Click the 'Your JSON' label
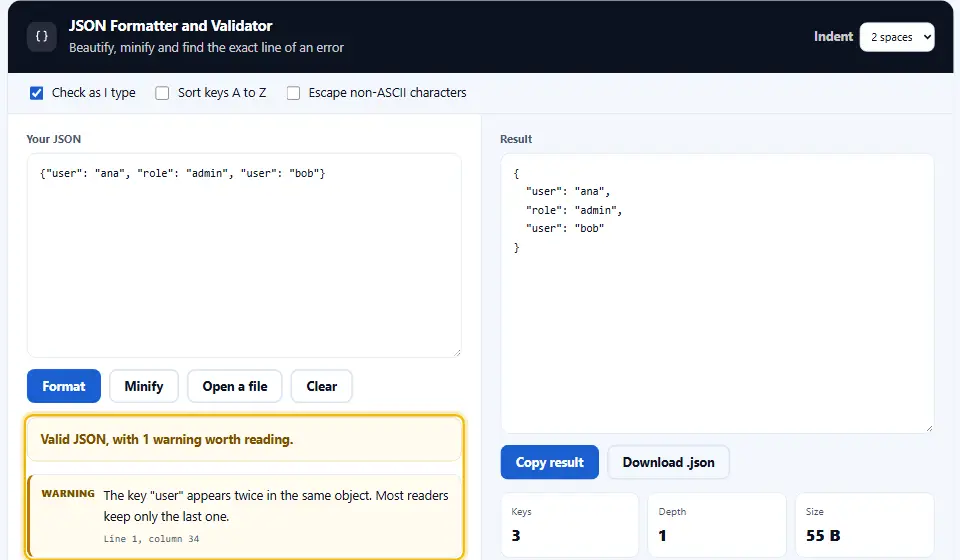The image size is (960, 560). (x=53, y=139)
